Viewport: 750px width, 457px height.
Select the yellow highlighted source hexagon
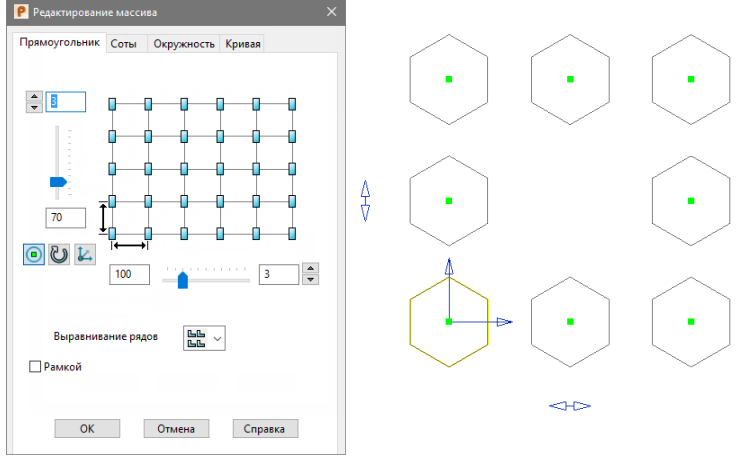[x=449, y=322]
